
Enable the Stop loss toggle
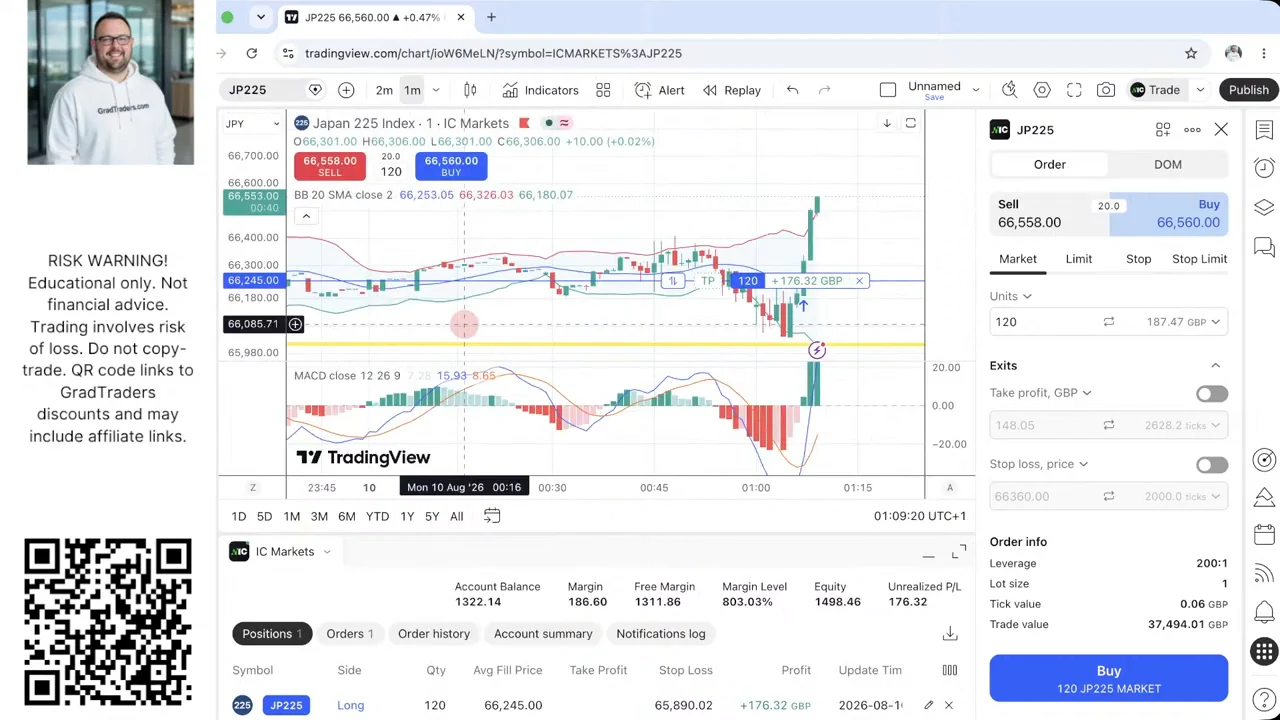(x=1212, y=464)
